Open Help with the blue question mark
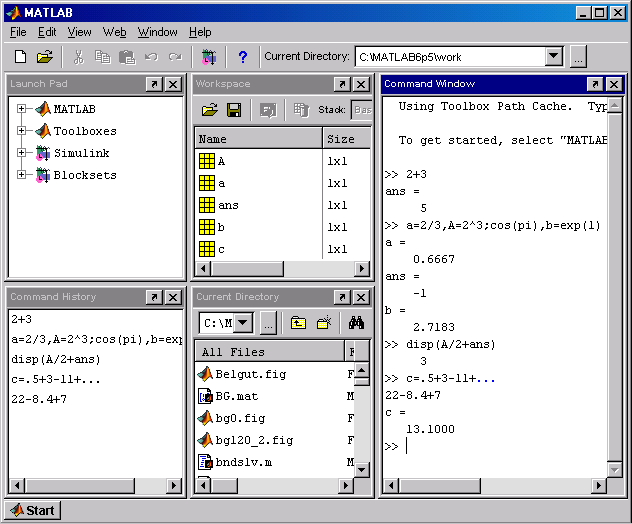The width and height of the screenshot is (632, 524). coord(243,57)
